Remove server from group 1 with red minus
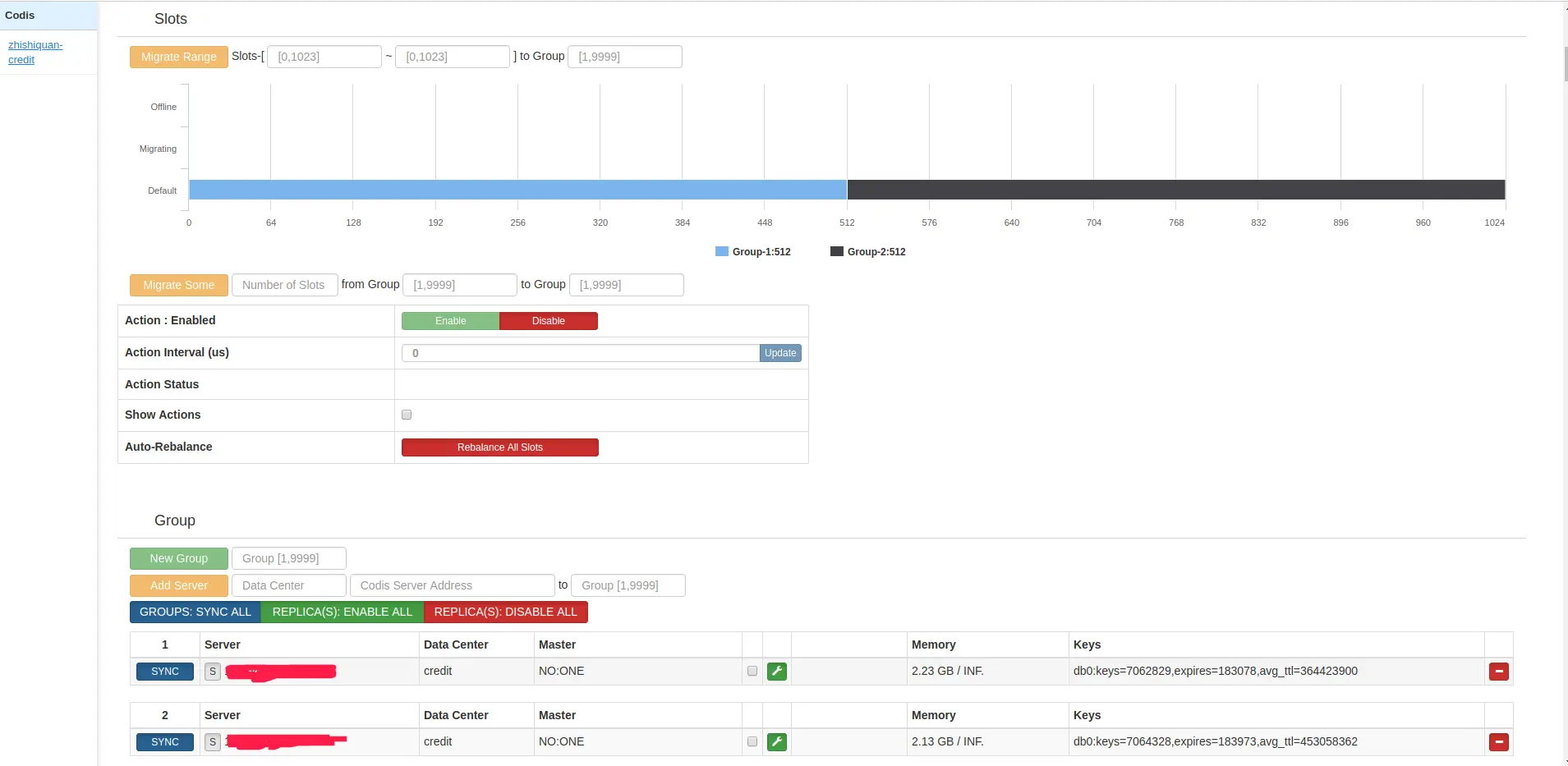 coord(1499,672)
